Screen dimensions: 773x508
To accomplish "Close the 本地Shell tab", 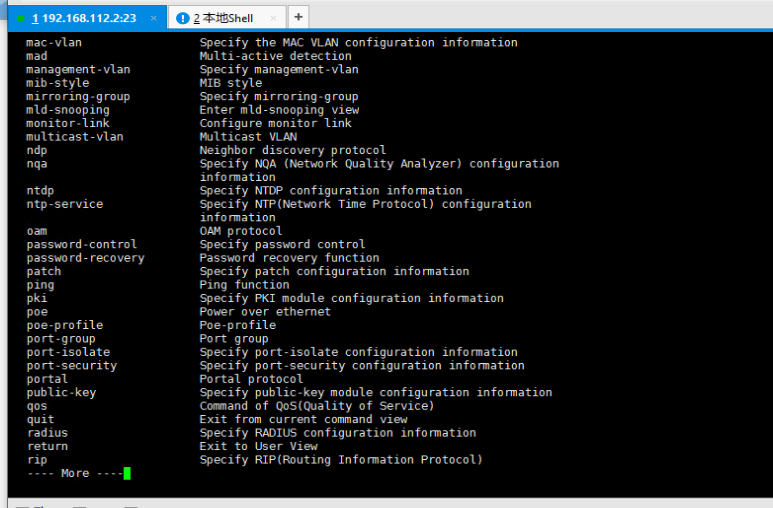I will [271, 18].
